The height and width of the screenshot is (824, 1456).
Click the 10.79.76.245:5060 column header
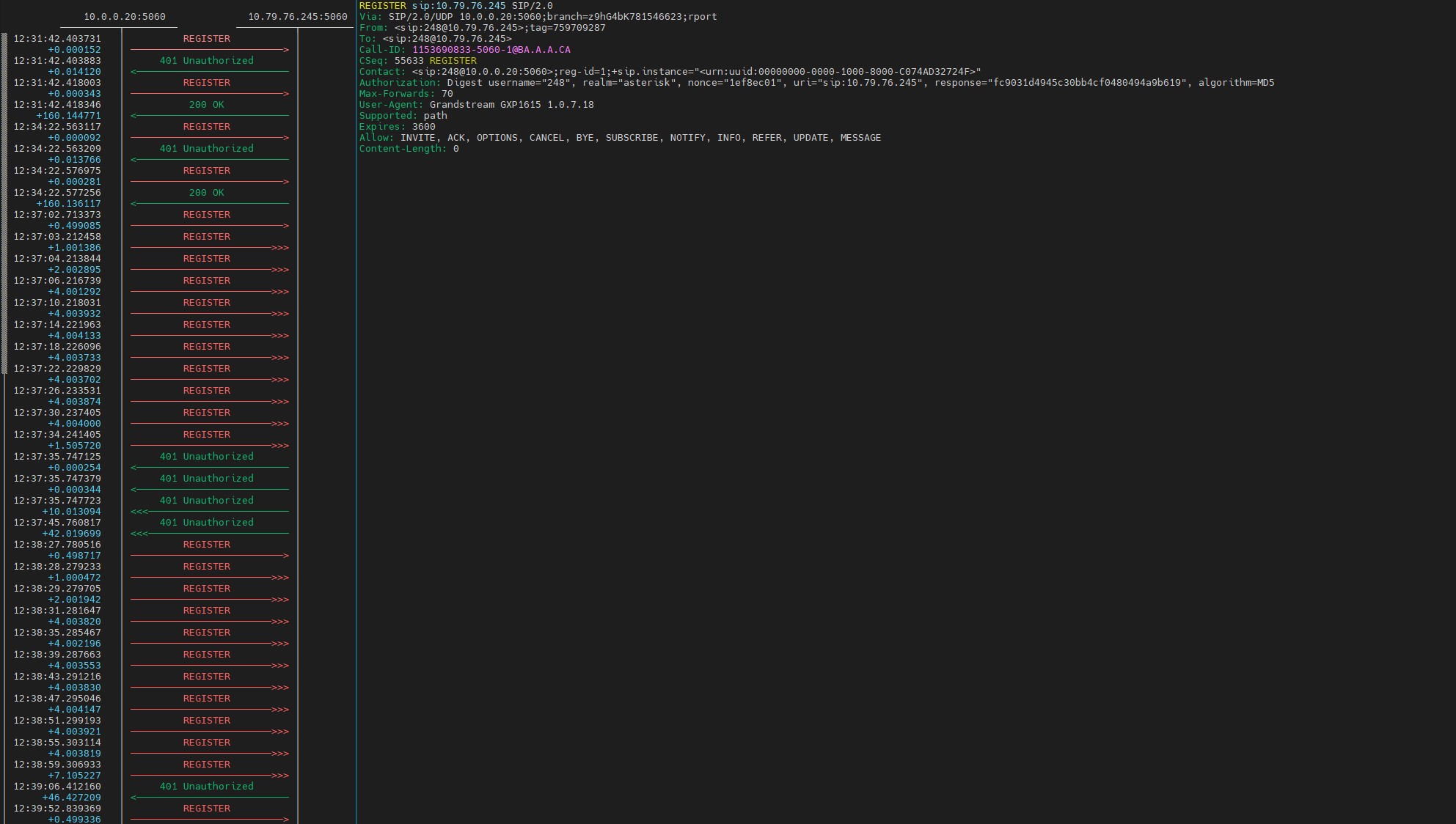click(x=297, y=16)
